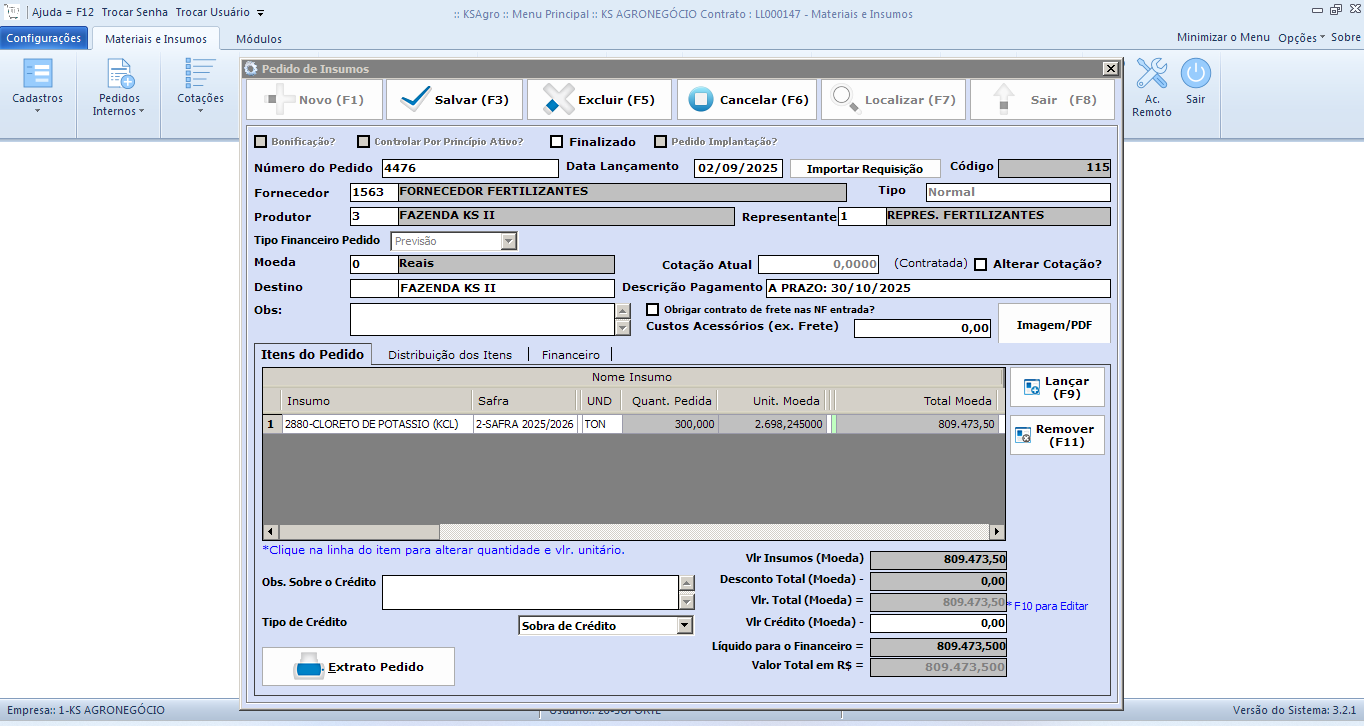Screen dimensions: 1364x726
Task: Check the Alterar Cotação? checkbox
Action: (981, 265)
